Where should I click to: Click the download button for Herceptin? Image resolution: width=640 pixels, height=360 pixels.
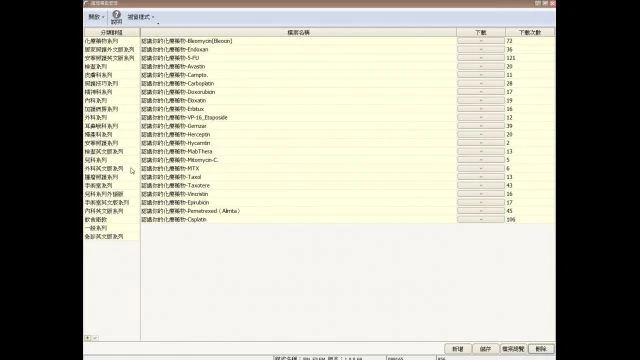tap(481, 134)
